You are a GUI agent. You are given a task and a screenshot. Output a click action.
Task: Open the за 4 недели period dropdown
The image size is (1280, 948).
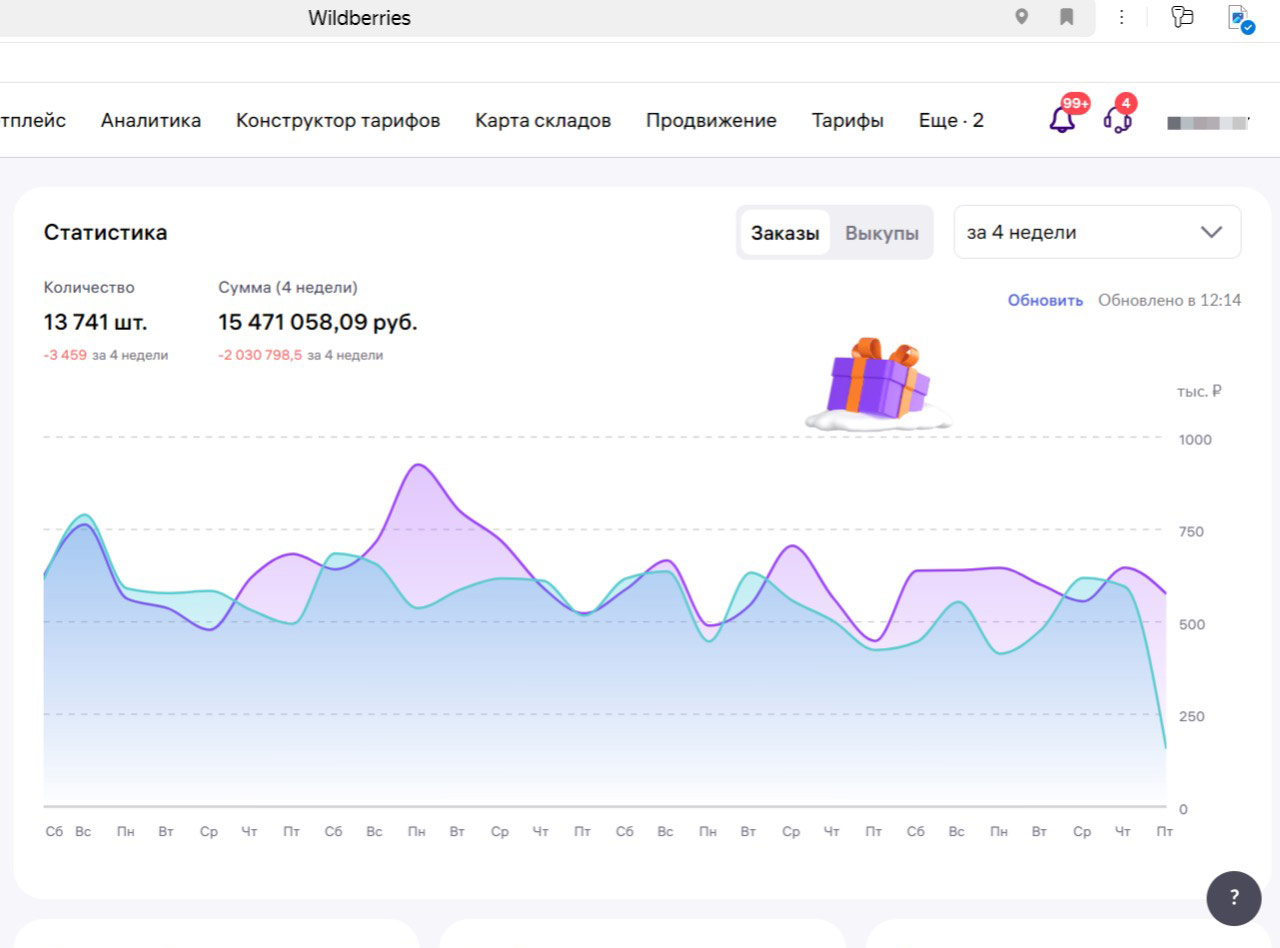pos(1097,232)
